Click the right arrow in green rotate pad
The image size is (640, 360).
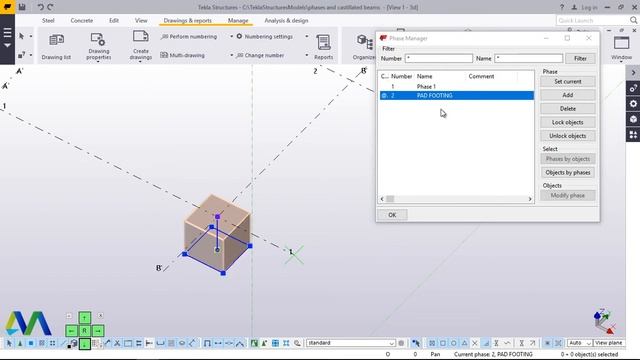point(98,331)
